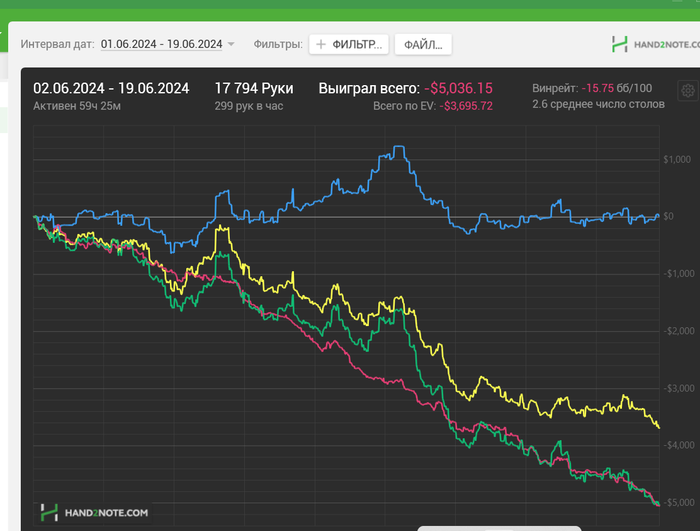
Task: Select the date range 01.06.2024 - 19.06.2024 field
Action: tap(161, 44)
